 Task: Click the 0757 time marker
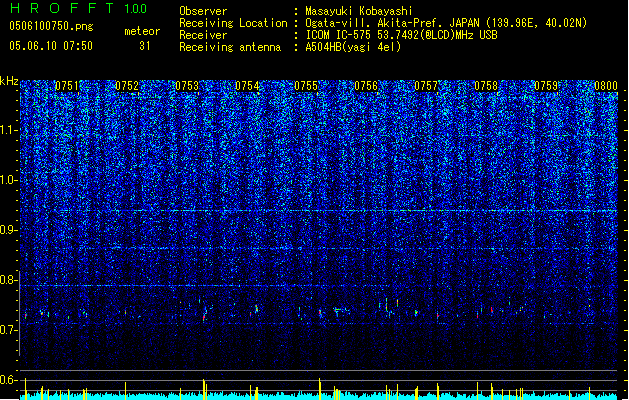426,86
